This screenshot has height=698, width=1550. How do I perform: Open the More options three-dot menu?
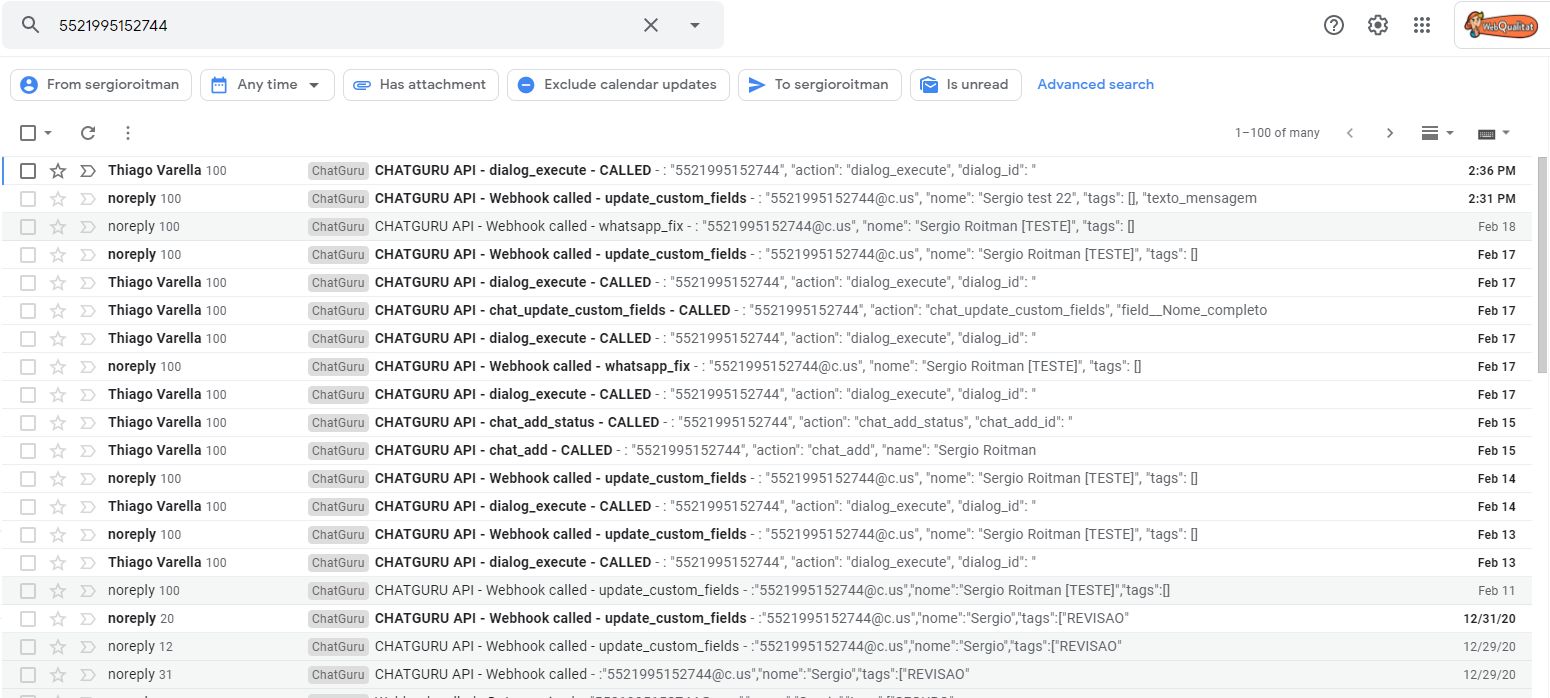[x=127, y=133]
